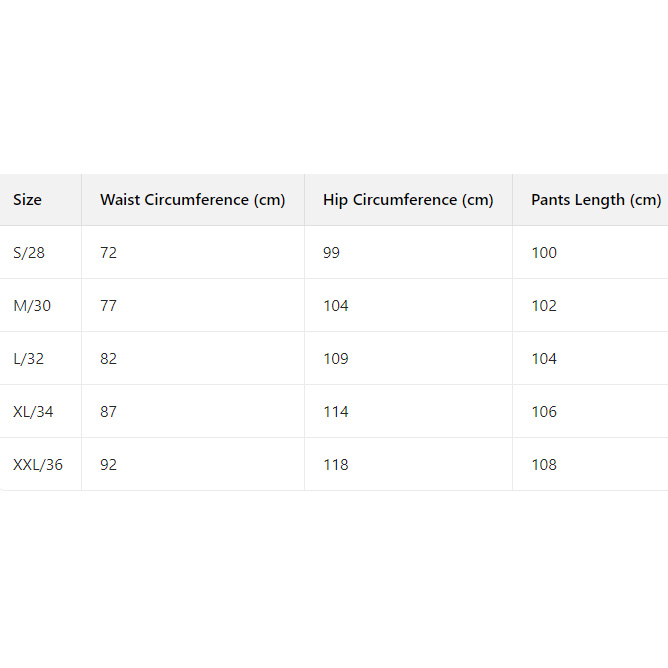
Task: Click the S/28 size cell
Action: coord(29,253)
